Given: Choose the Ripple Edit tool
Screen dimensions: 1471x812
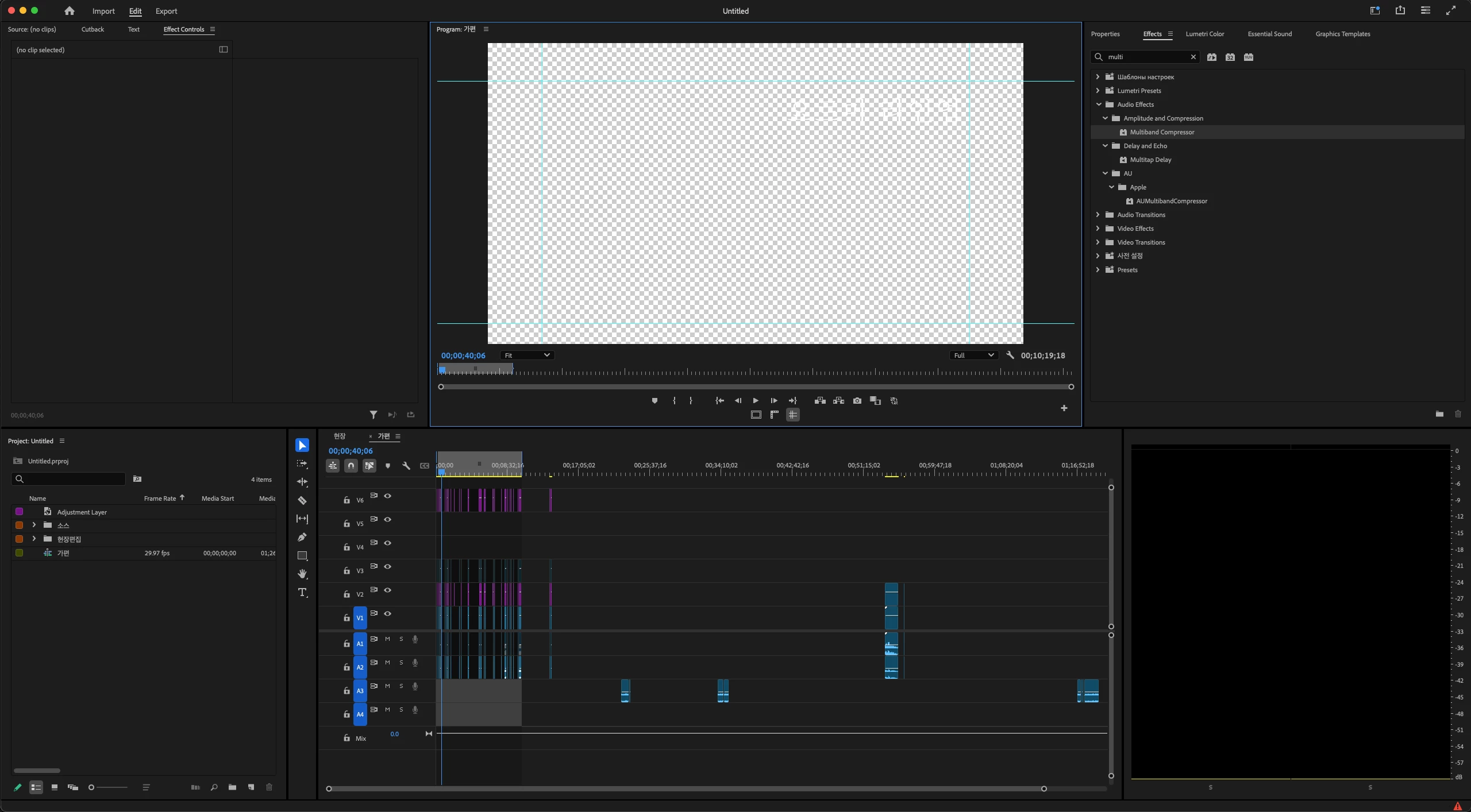Looking at the screenshot, I should [x=302, y=482].
